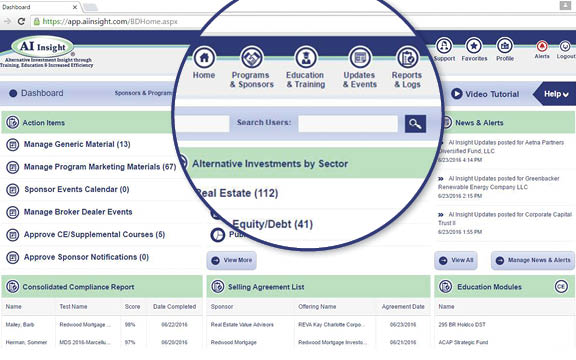
Task: Open Manage Generic Material (13)
Action: 77,144
